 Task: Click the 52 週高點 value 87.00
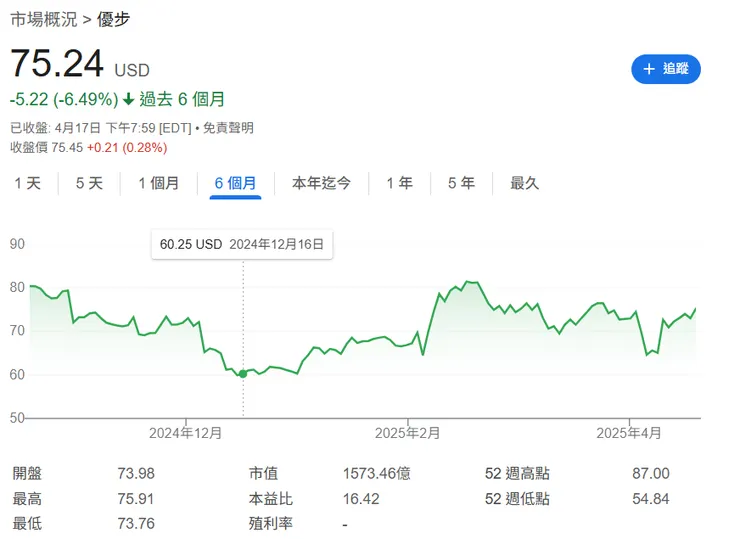(651, 473)
